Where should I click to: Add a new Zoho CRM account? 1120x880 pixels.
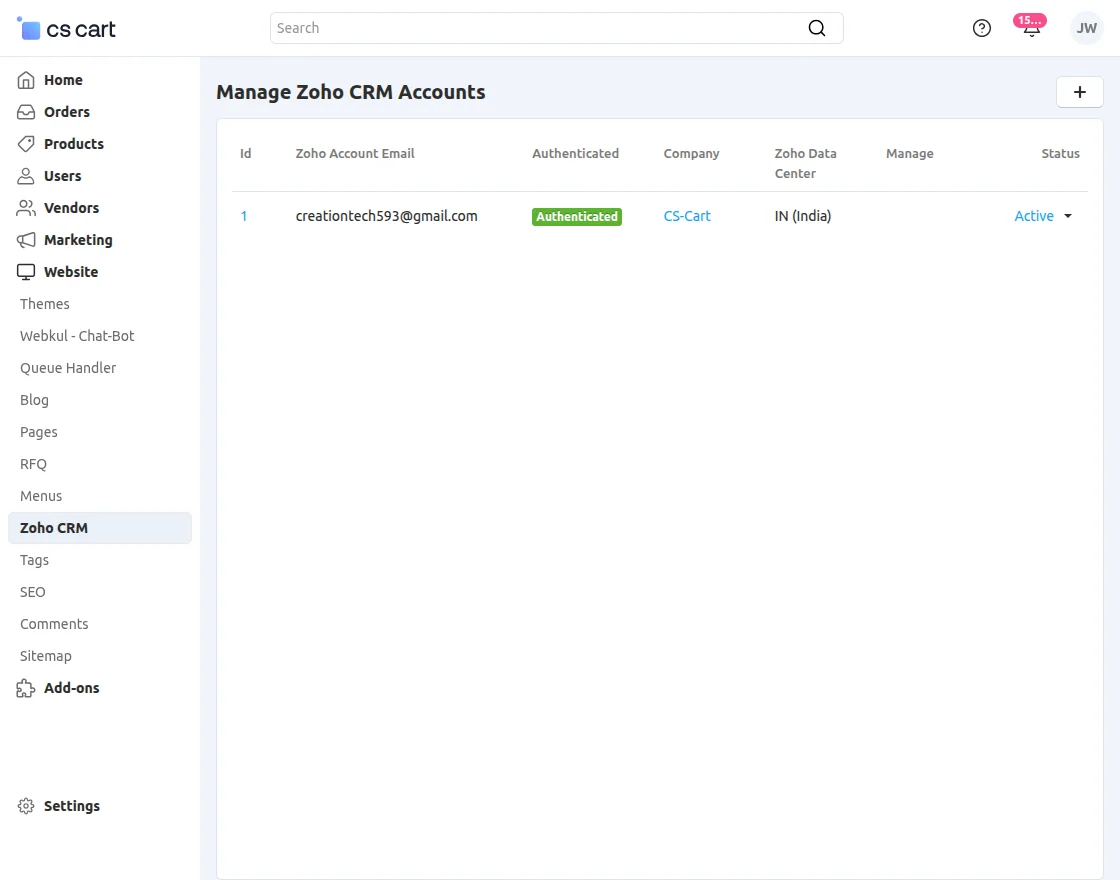coord(1079,91)
